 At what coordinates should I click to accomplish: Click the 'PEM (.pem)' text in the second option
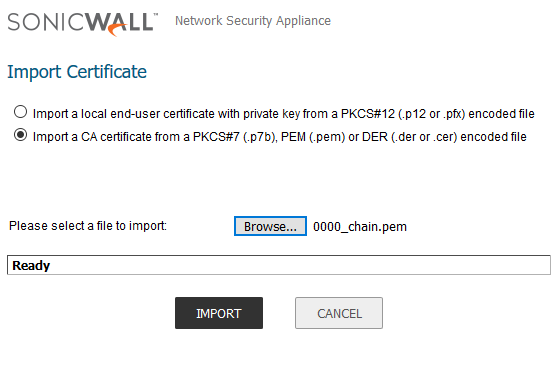313,137
